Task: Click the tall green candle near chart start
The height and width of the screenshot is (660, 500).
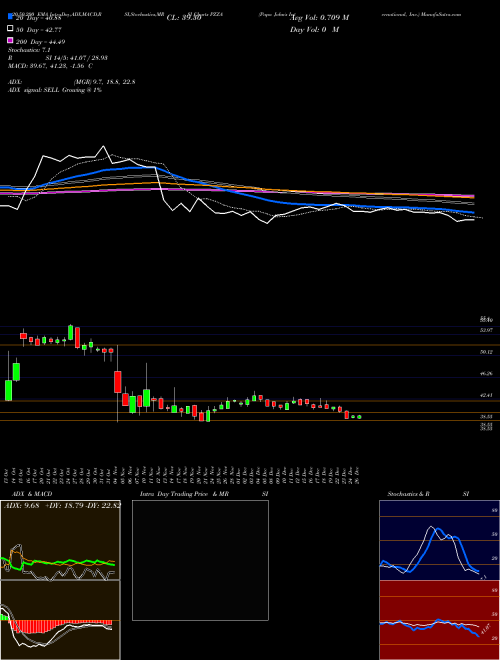Action: pyautogui.click(x=8, y=390)
